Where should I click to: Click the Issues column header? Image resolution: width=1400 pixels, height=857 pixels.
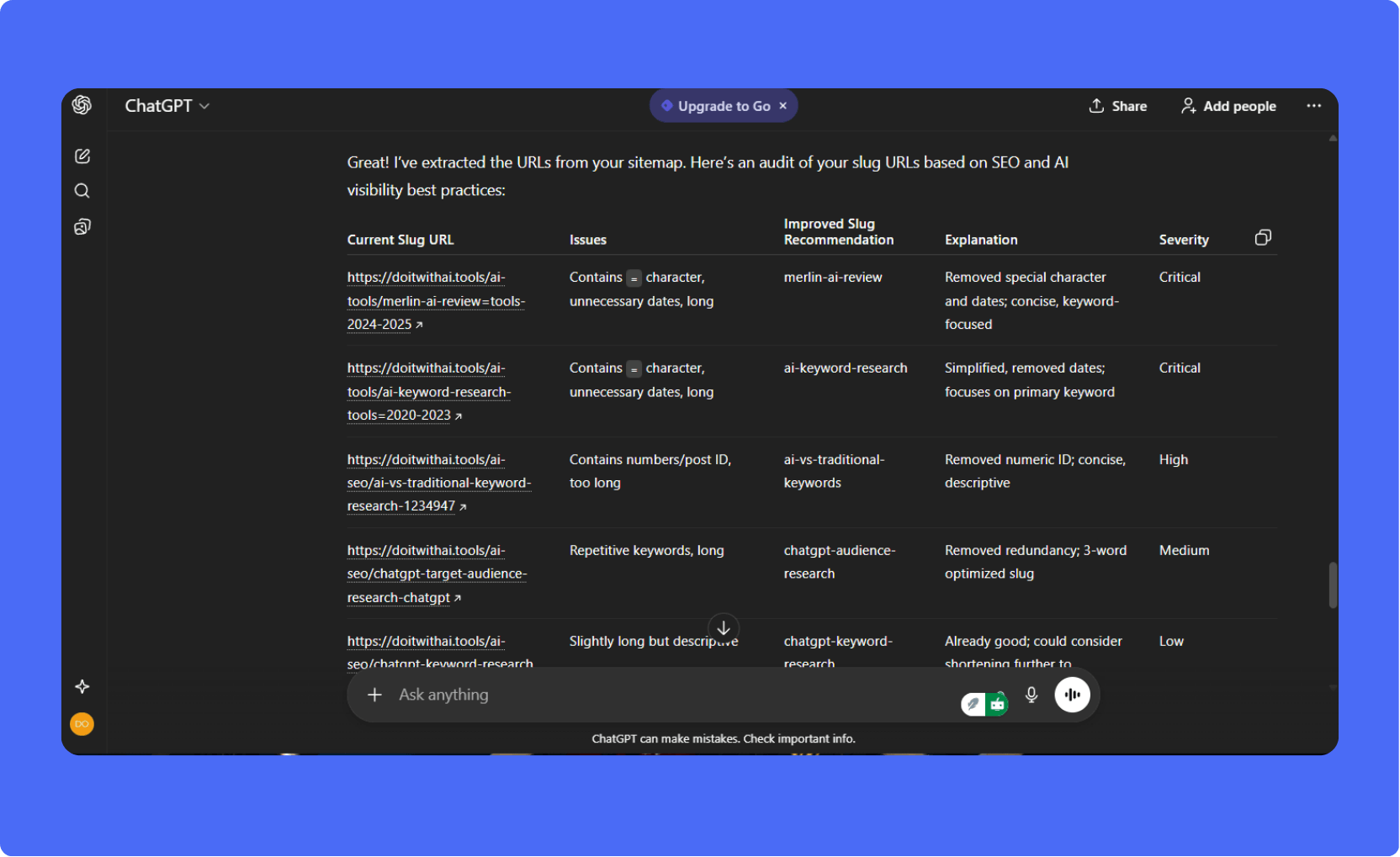tap(588, 240)
